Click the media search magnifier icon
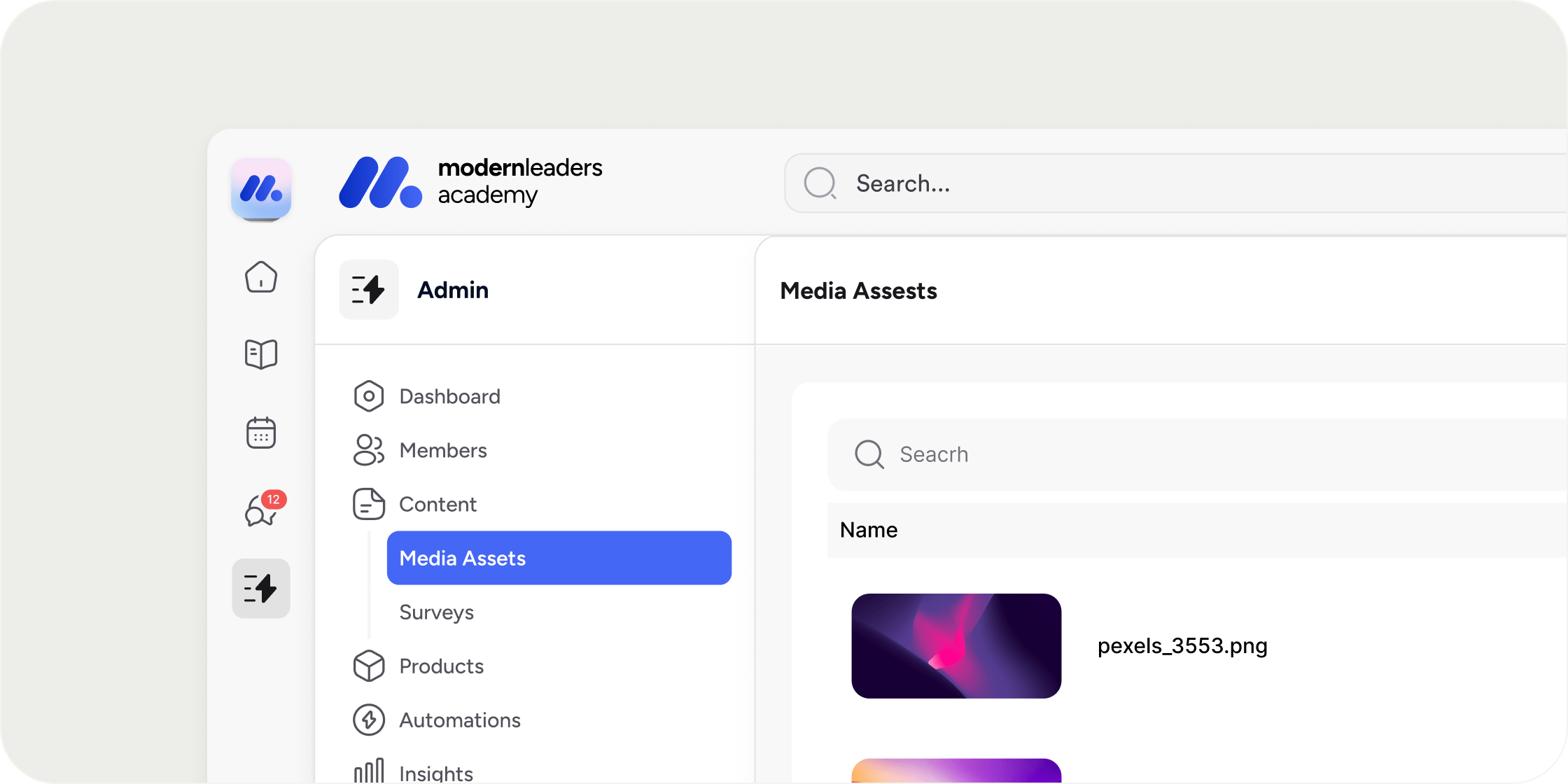This screenshot has height=784, width=1568. (869, 454)
